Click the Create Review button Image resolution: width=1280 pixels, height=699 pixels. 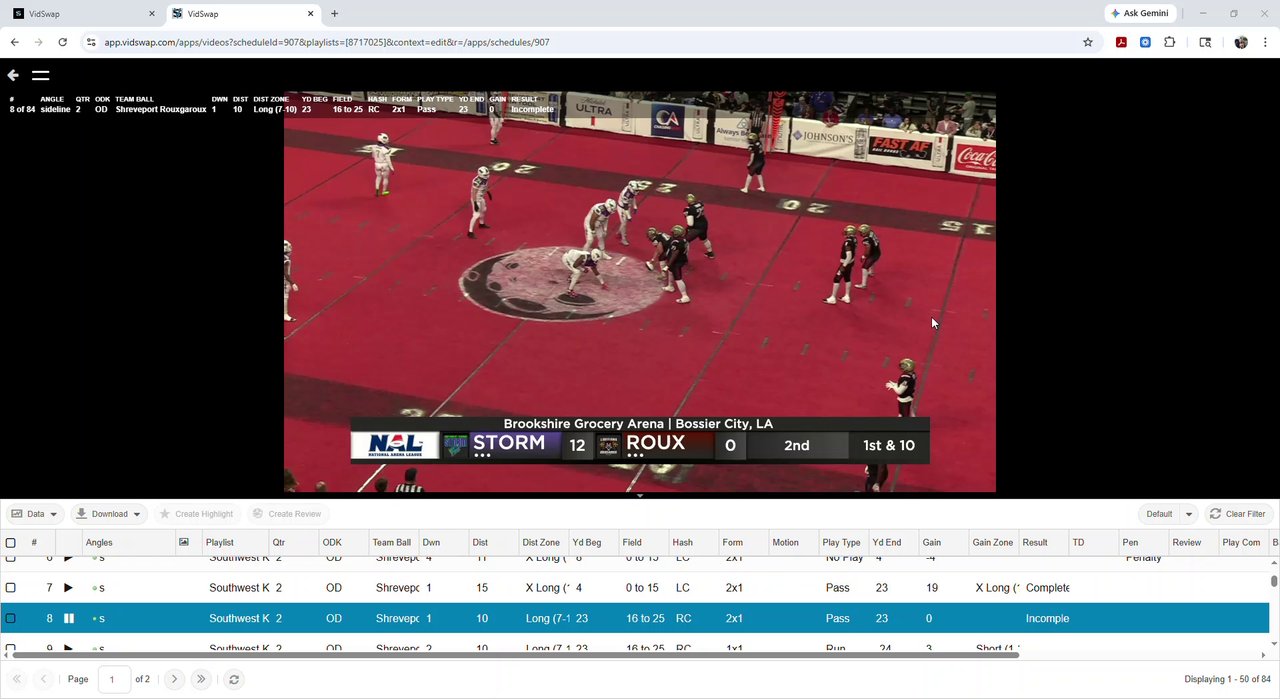(x=287, y=514)
